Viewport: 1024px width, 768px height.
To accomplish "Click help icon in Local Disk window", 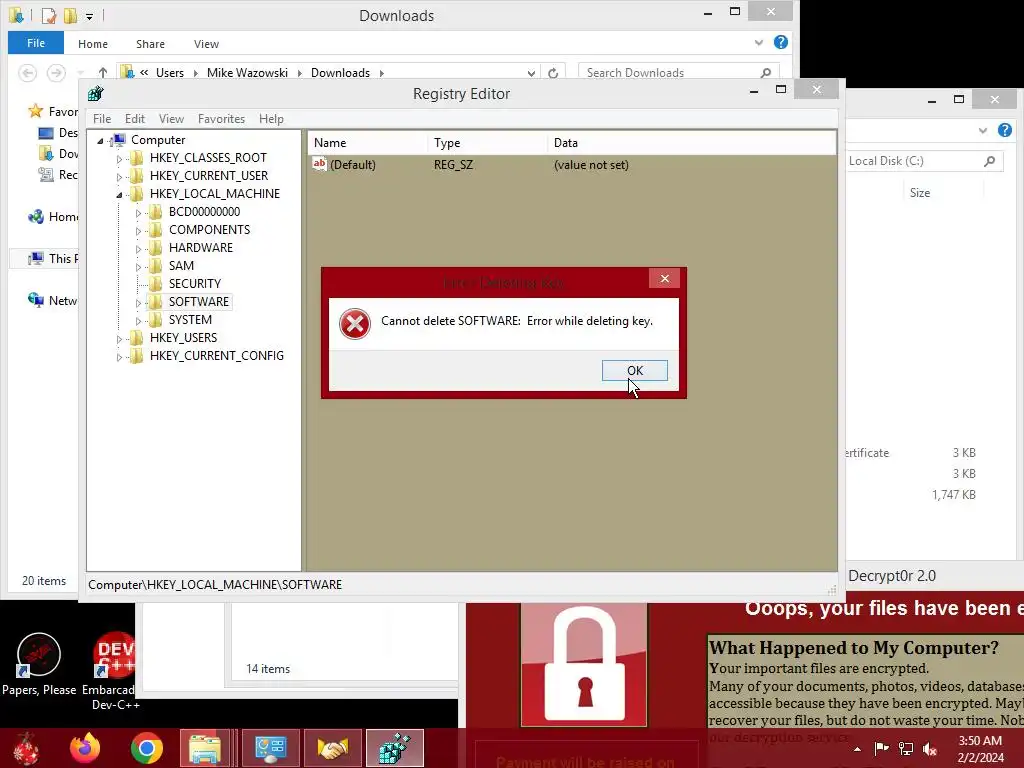I will pyautogui.click(x=1004, y=130).
